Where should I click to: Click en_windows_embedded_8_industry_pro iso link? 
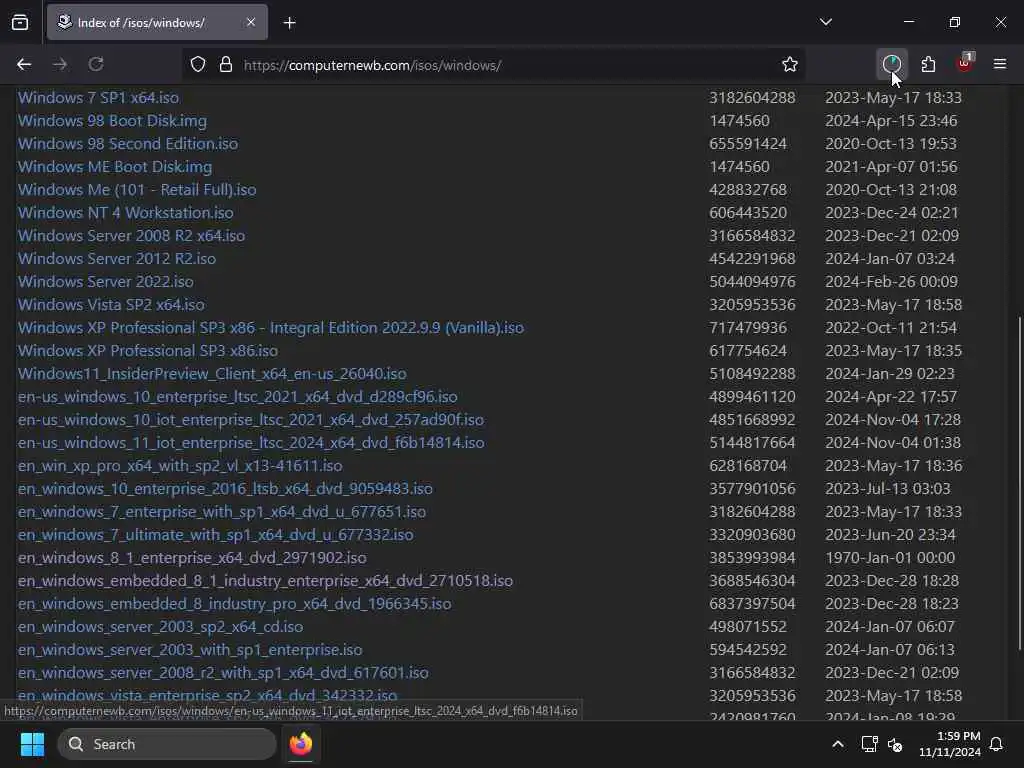pos(234,603)
